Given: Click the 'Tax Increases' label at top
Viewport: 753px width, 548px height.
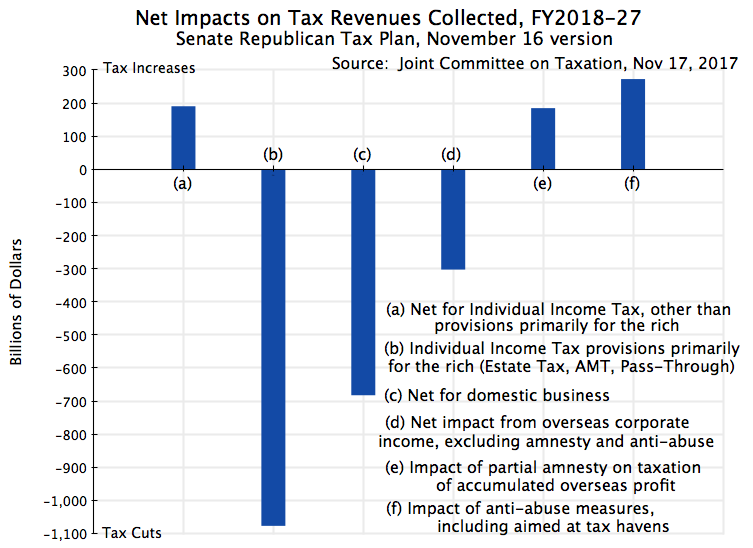Looking at the screenshot, I should click(x=149, y=68).
